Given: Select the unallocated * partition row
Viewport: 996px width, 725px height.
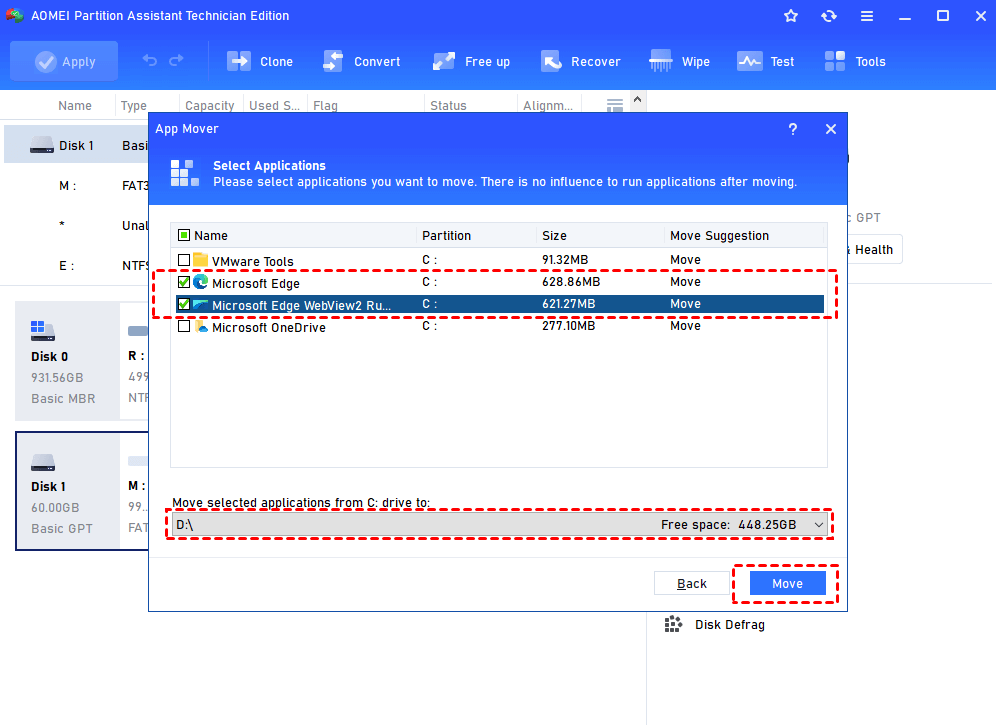Looking at the screenshot, I should pyautogui.click(x=76, y=225).
